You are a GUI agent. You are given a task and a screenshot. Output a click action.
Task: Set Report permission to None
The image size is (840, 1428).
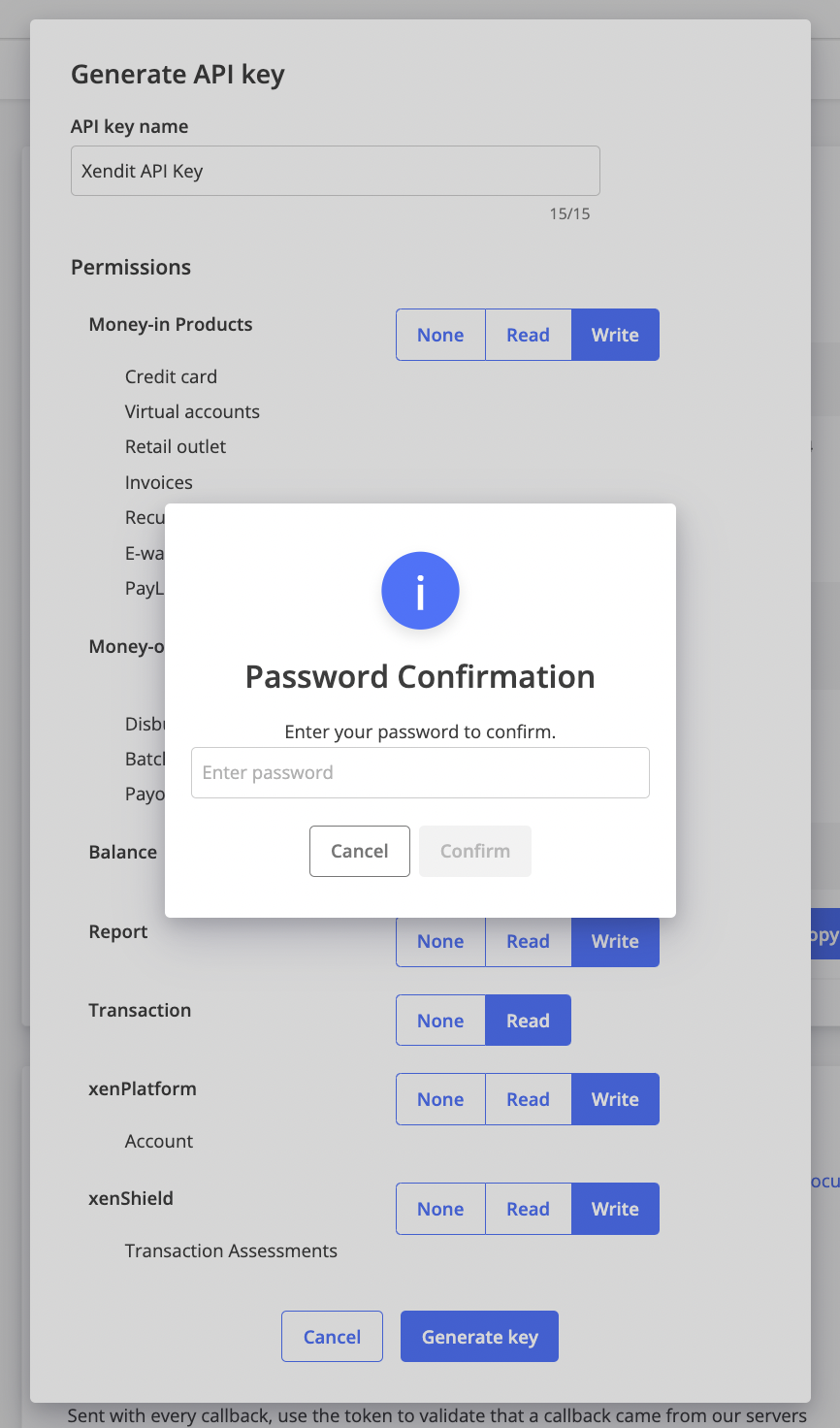coord(440,942)
